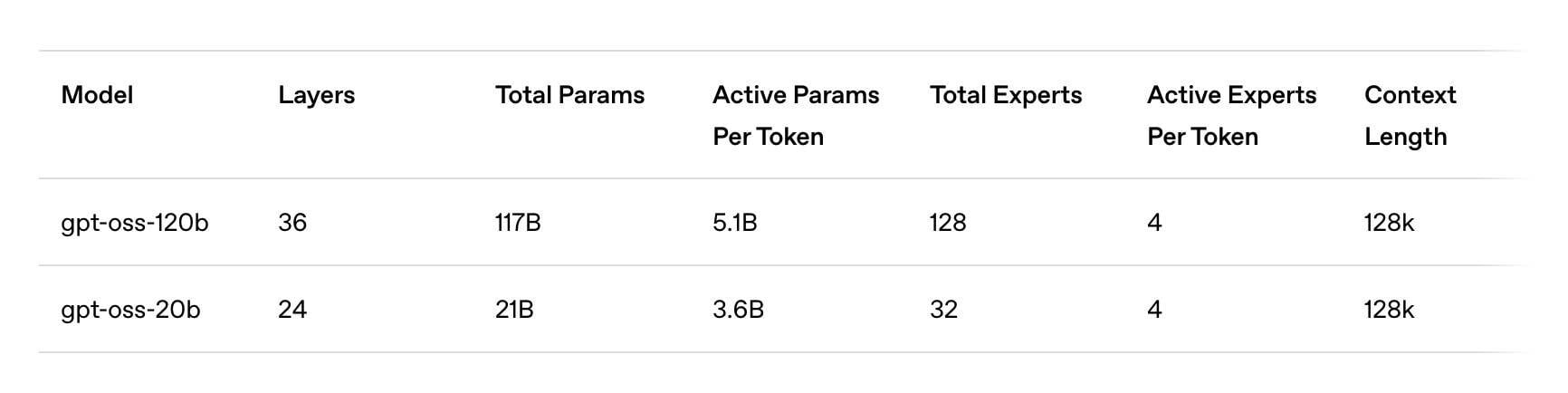Click the 3.6B active params value
Viewport: 1568px width, 393px height.
click(x=738, y=310)
